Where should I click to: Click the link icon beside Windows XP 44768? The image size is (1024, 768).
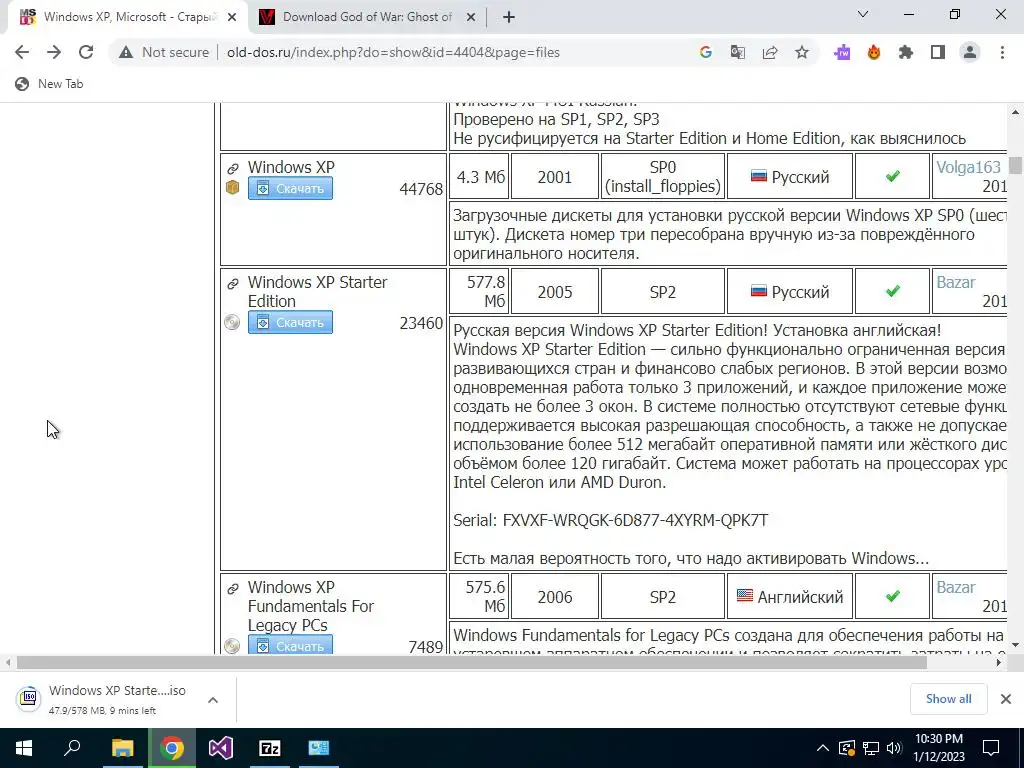[x=232, y=168]
